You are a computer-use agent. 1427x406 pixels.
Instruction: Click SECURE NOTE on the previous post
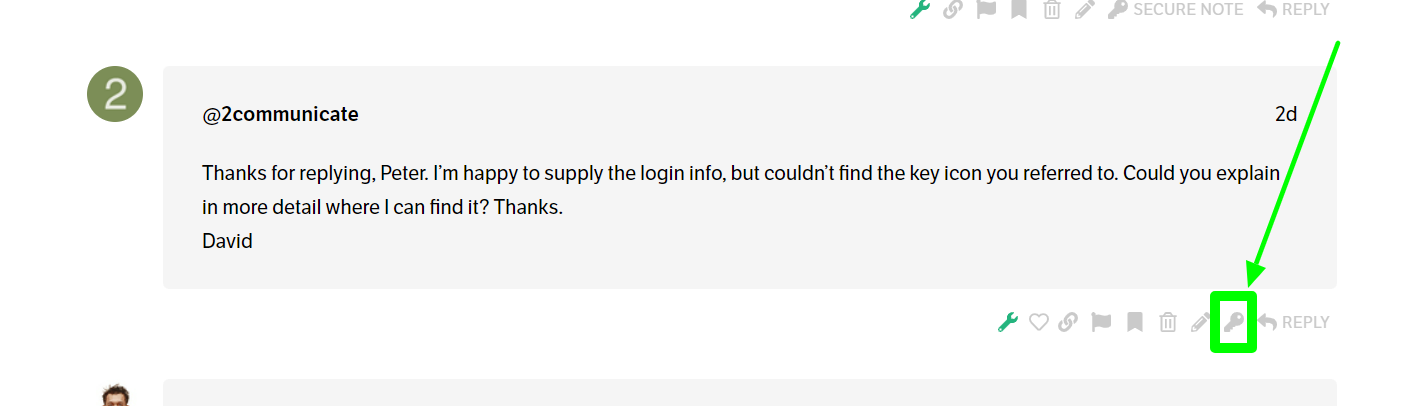(1176, 9)
